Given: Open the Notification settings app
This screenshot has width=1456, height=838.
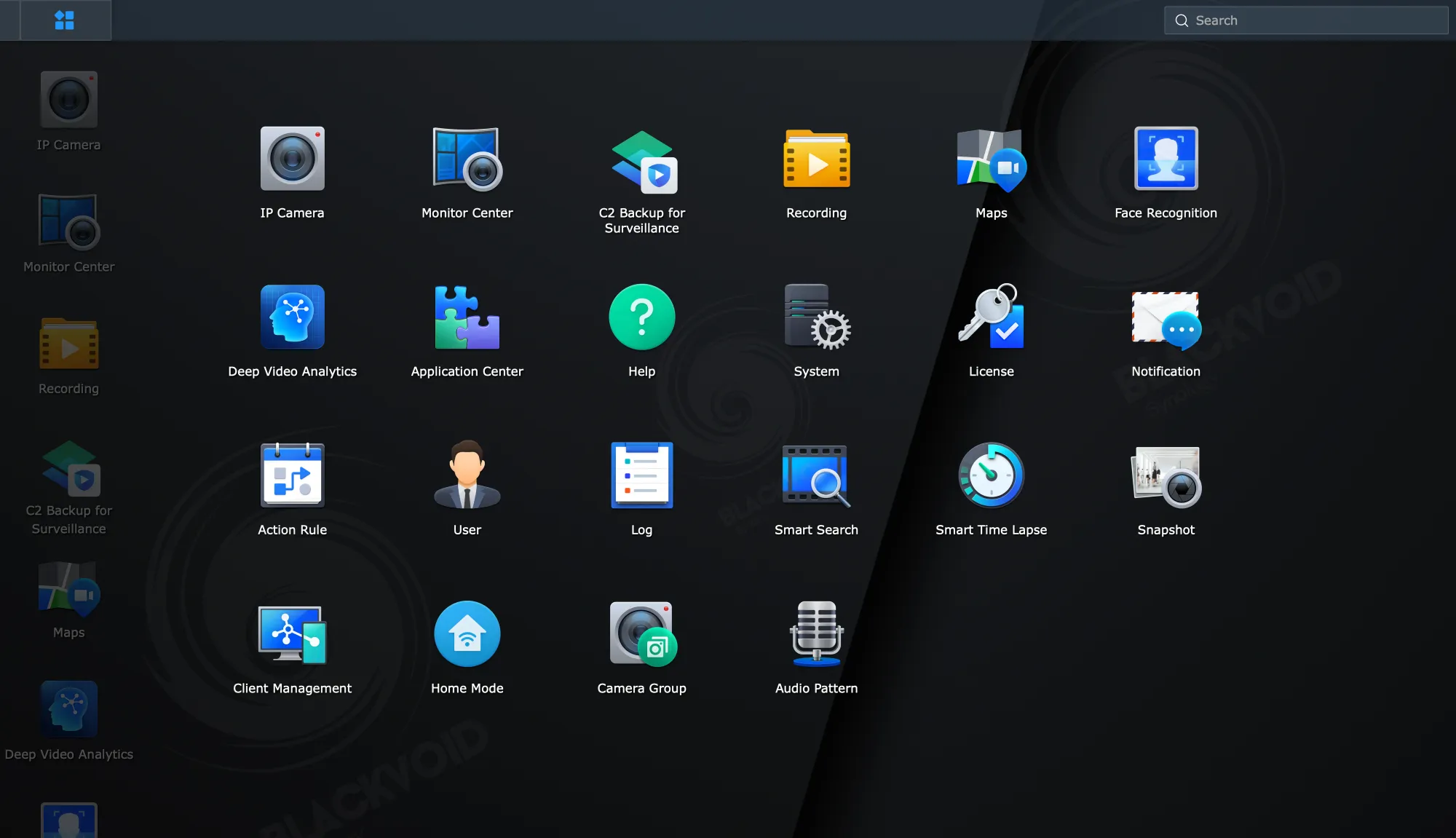Looking at the screenshot, I should click(1166, 317).
